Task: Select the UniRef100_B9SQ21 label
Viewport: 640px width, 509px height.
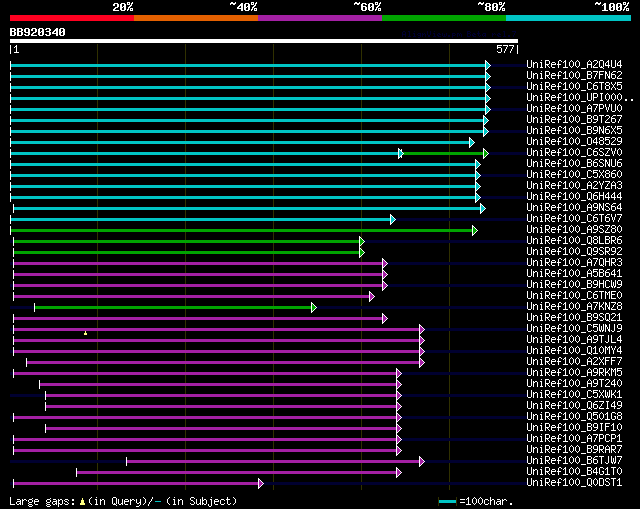Action: point(574,318)
